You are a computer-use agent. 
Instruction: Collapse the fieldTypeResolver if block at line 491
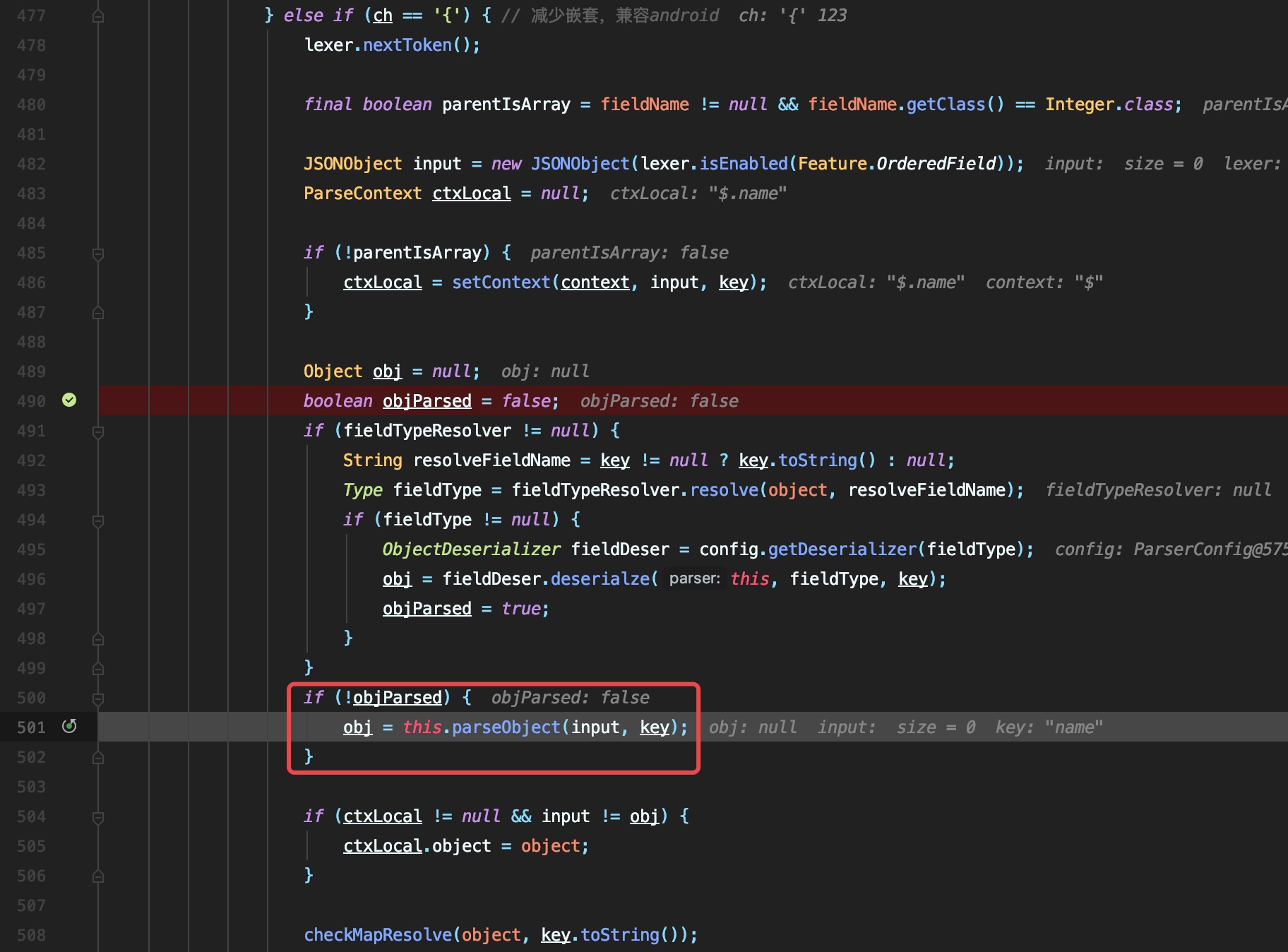coord(98,432)
